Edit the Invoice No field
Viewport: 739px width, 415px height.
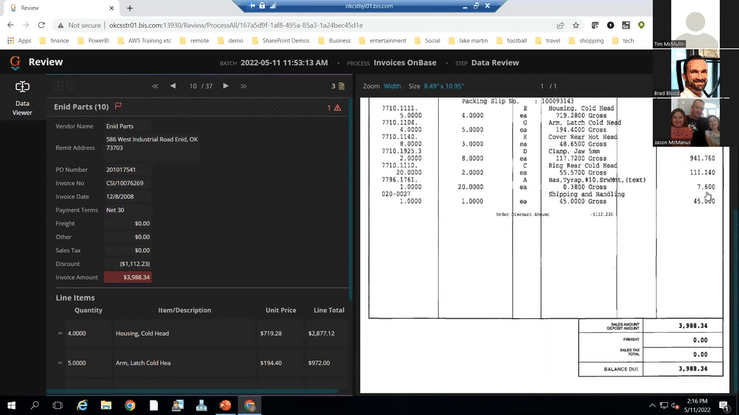tap(125, 183)
